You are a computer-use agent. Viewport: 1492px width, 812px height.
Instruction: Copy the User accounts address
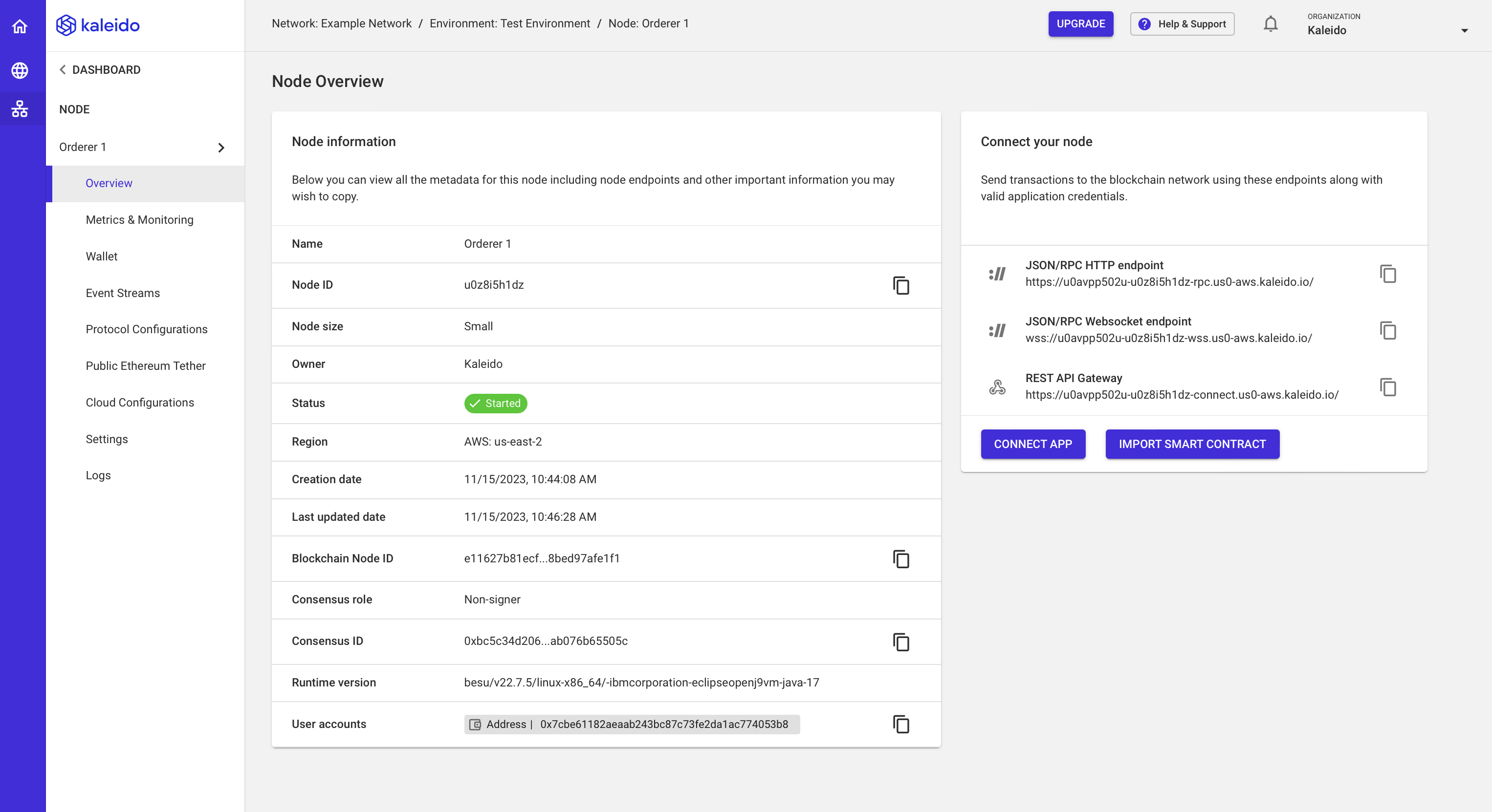901,725
